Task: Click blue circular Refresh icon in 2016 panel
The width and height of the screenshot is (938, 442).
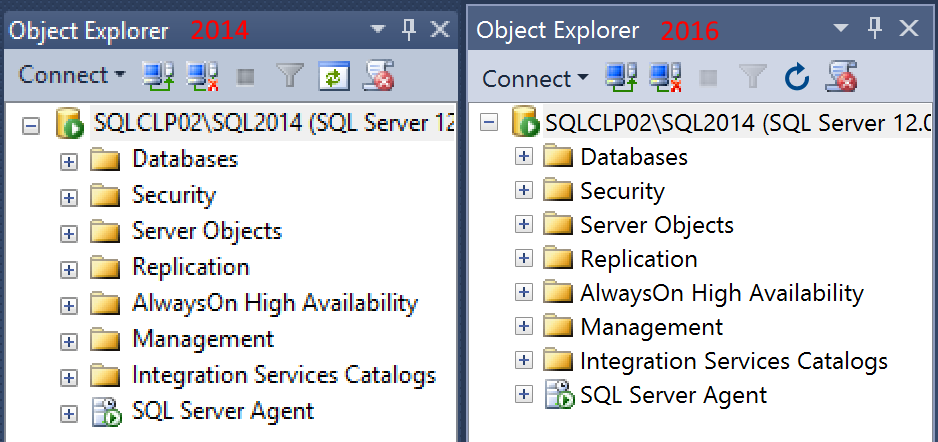Action: pos(796,77)
